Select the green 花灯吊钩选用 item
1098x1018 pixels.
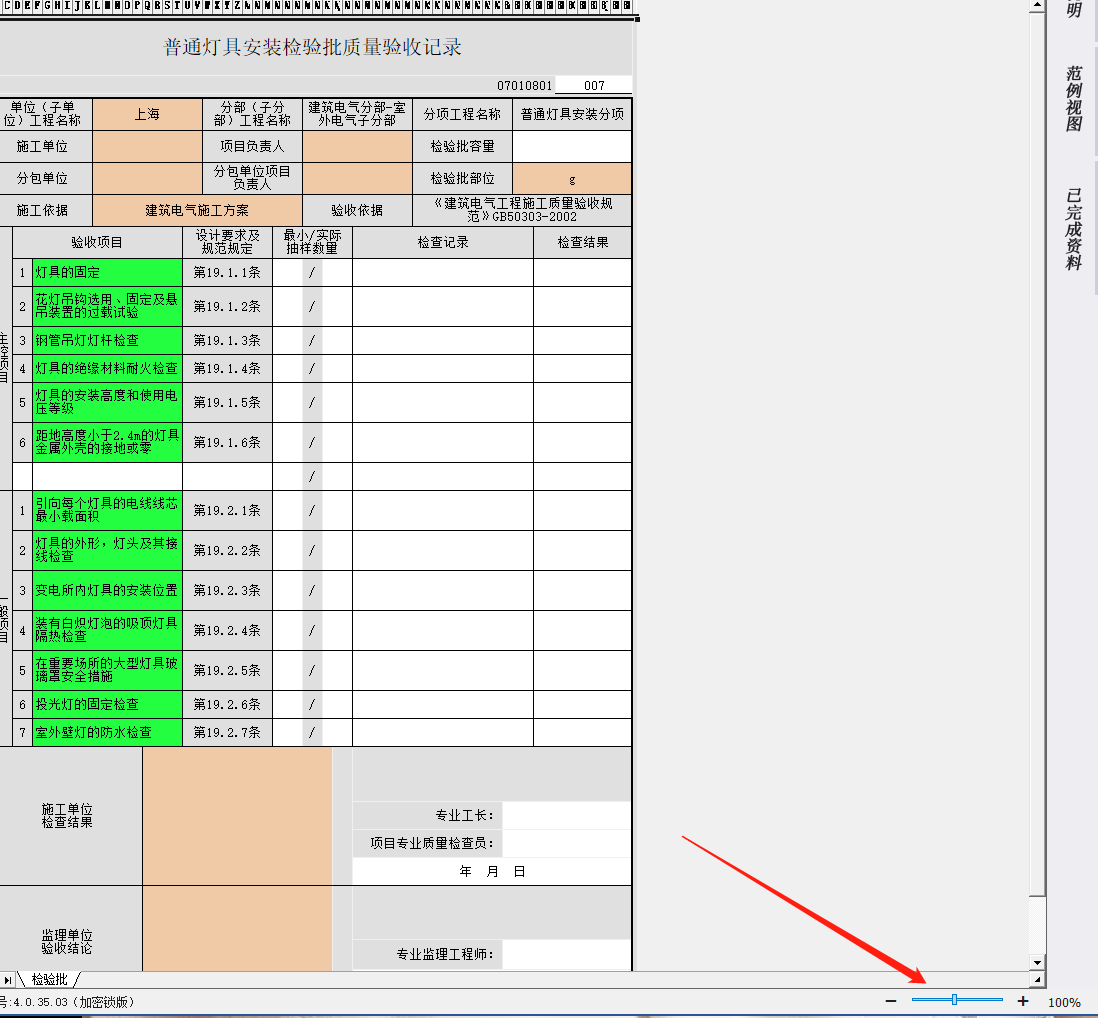pos(107,306)
